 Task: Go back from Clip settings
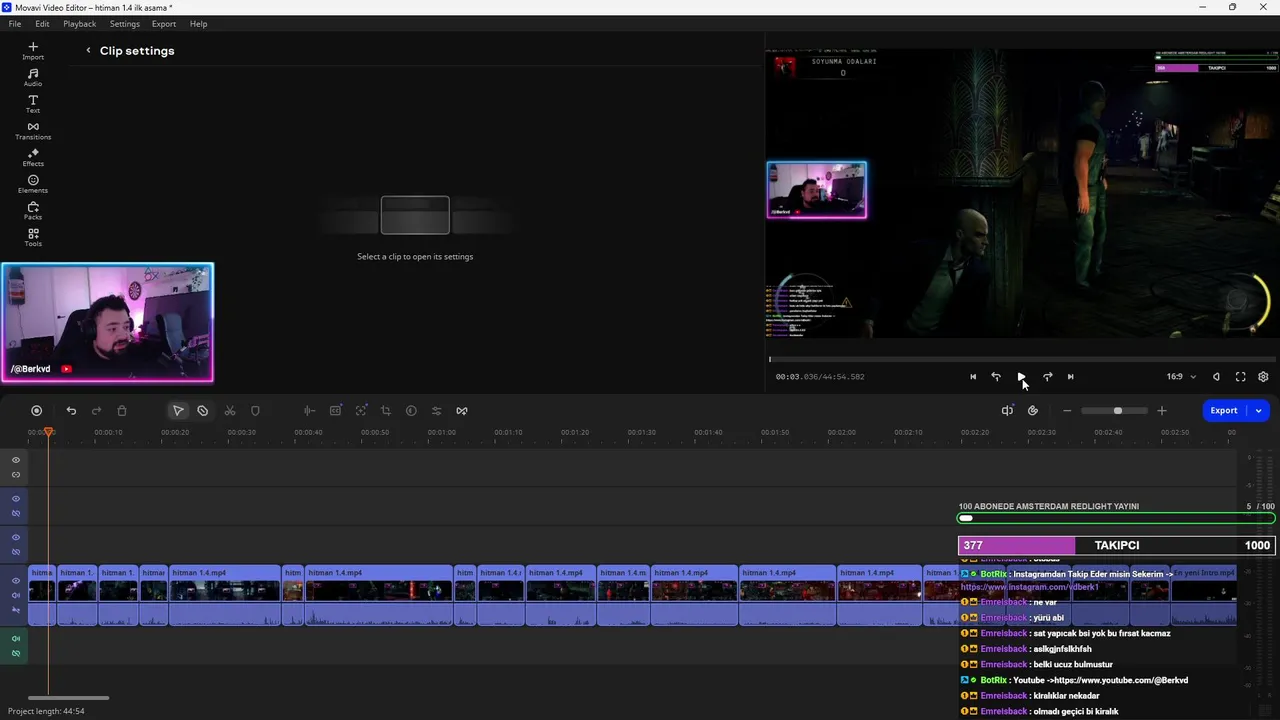(x=88, y=50)
